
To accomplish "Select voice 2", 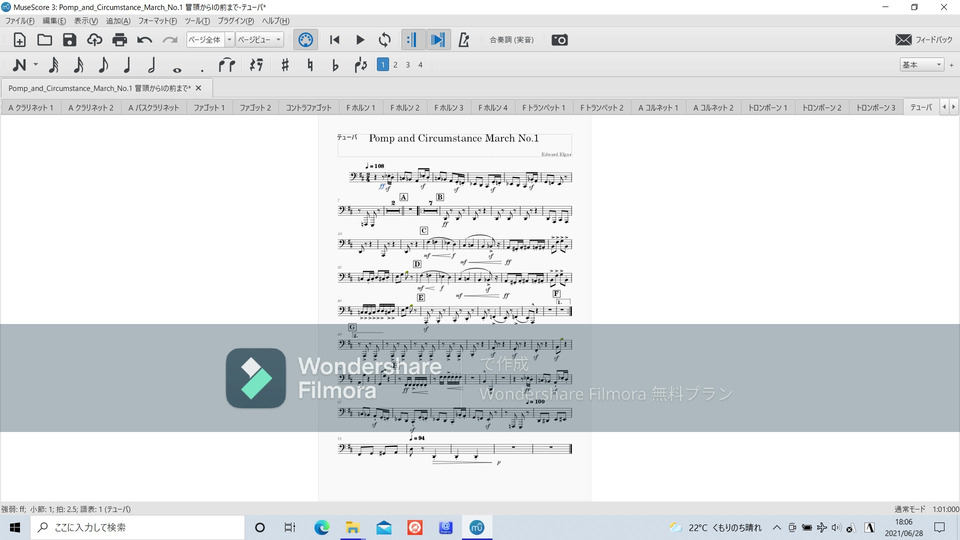I will click(396, 64).
